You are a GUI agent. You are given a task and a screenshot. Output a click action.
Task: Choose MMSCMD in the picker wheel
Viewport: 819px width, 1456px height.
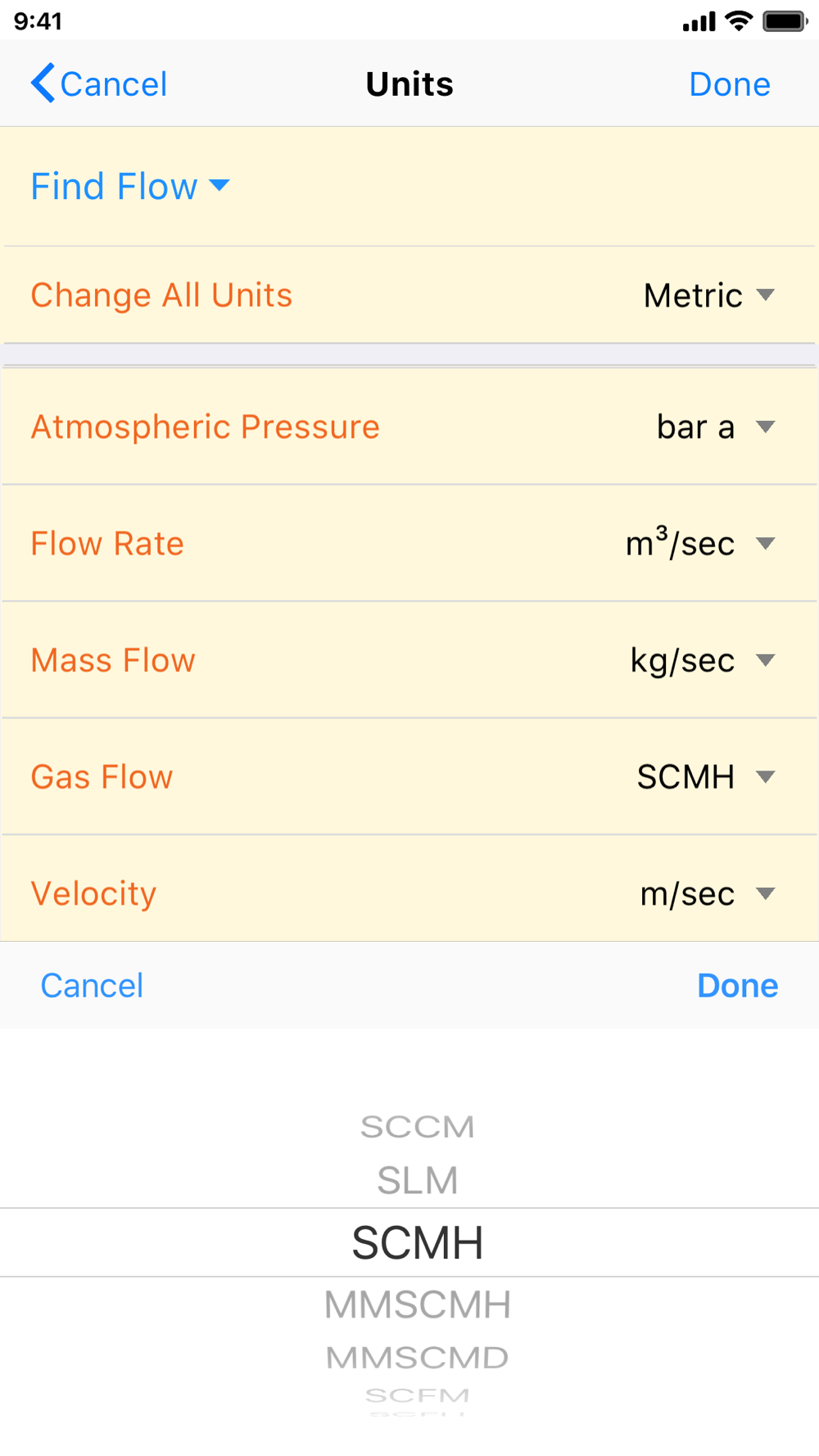(418, 1357)
